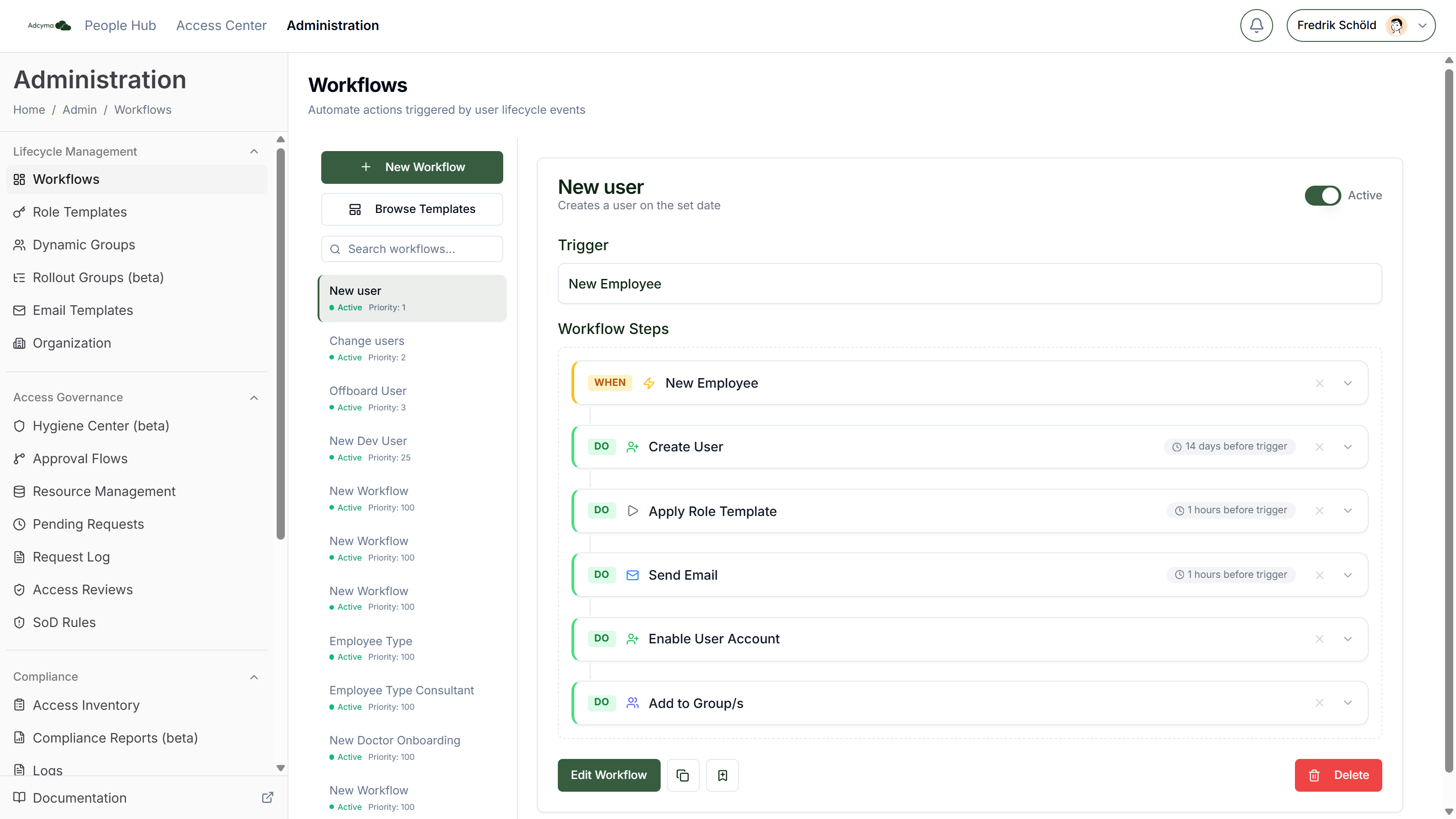Click the Role Templates key icon
This screenshot has width=1456, height=819.
19,212
